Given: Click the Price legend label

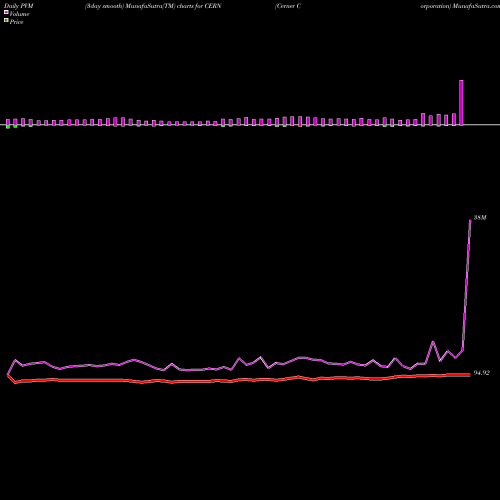Looking at the screenshot, I should tap(16, 22).
